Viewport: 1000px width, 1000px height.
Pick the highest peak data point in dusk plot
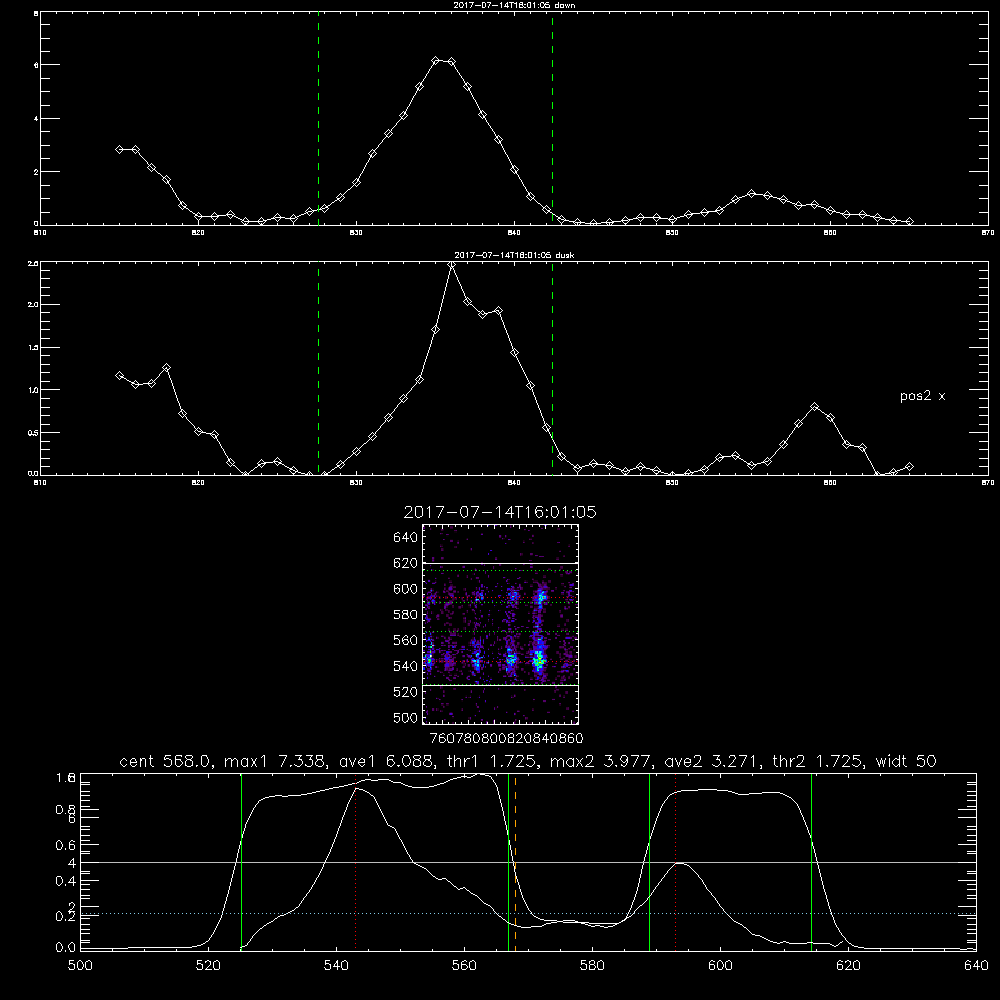[452, 265]
